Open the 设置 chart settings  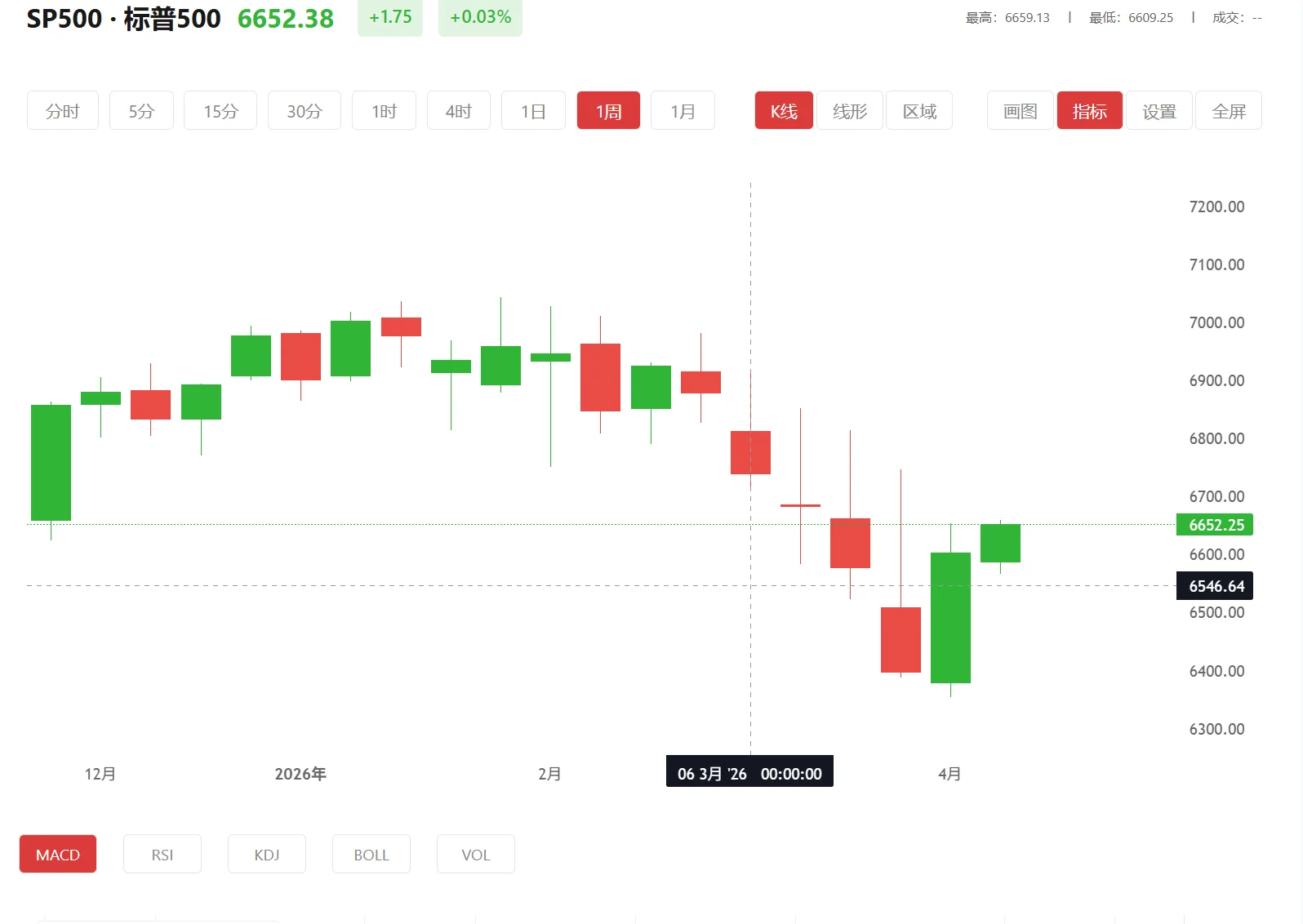point(1159,111)
